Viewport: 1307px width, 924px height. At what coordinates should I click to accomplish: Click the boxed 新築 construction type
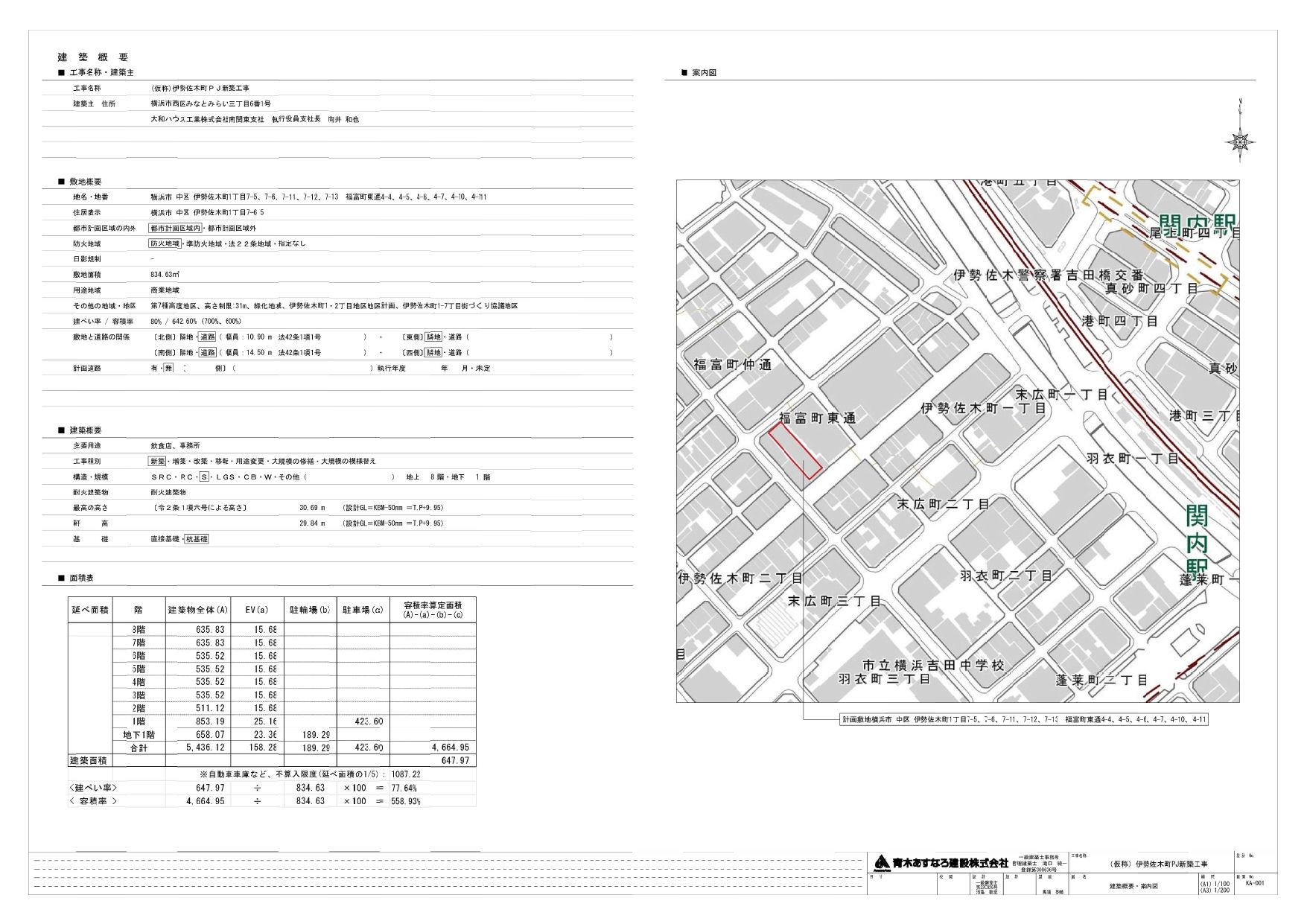tap(157, 462)
